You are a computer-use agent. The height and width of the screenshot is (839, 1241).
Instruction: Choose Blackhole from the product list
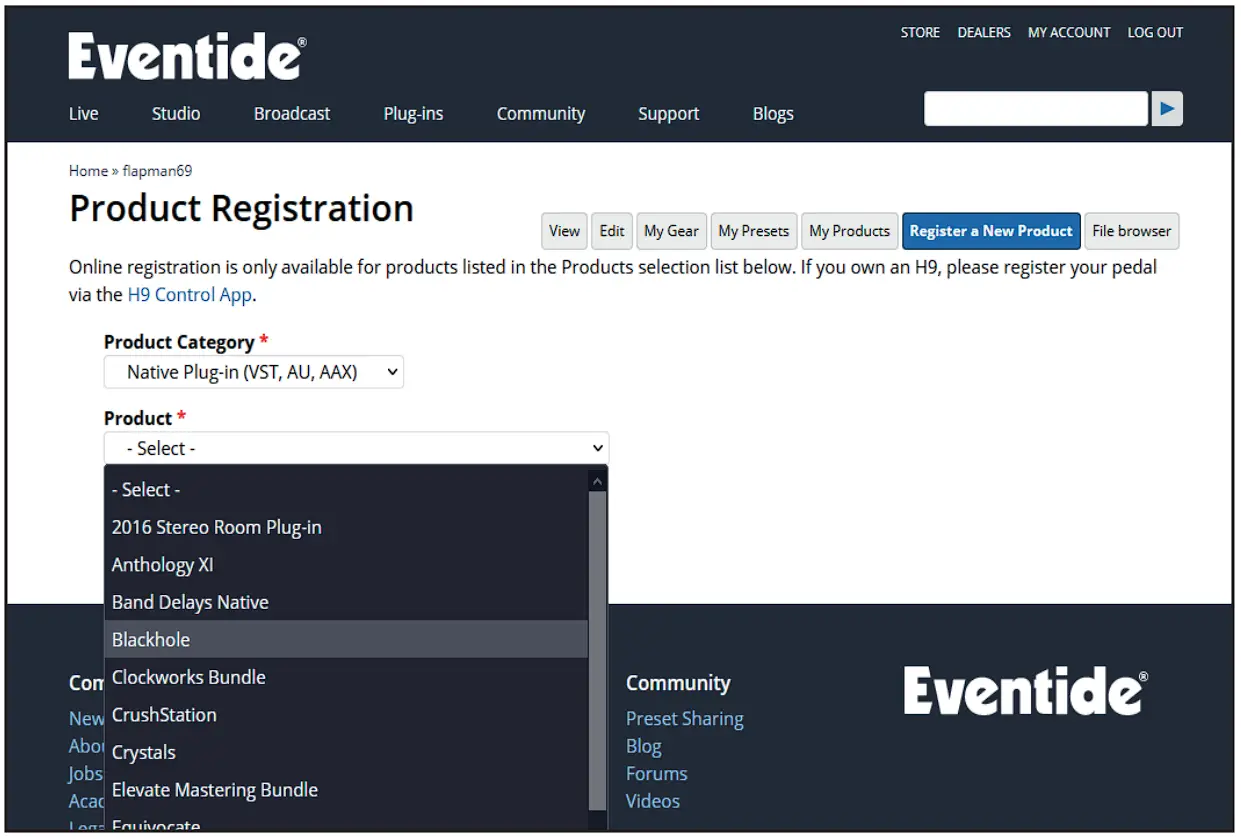(151, 640)
